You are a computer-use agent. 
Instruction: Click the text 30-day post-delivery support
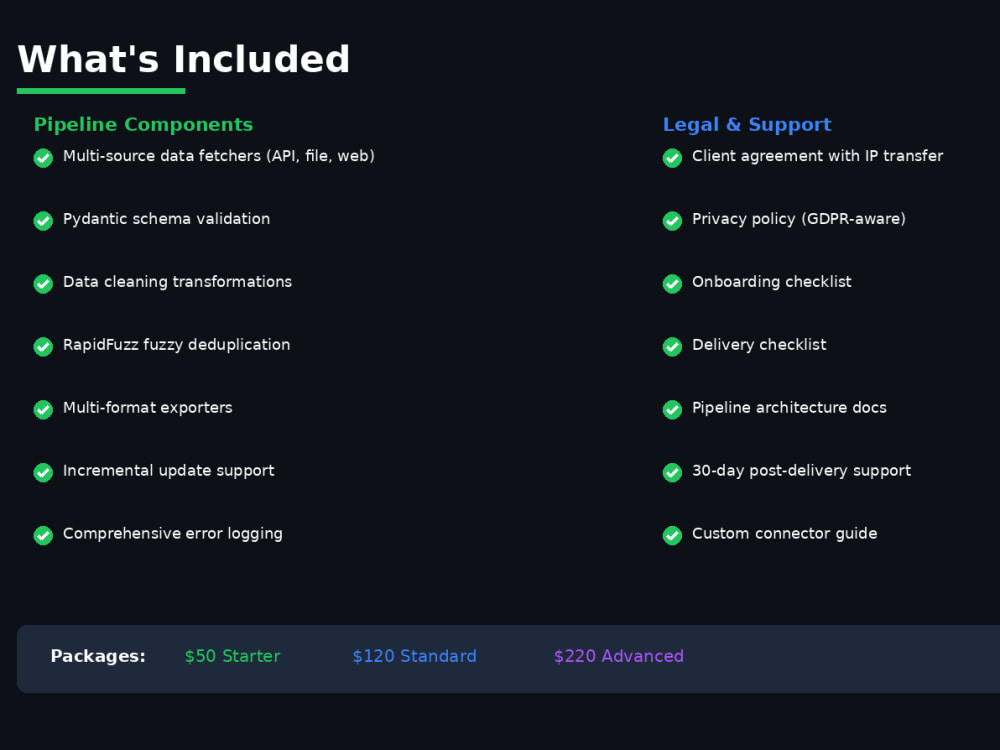[x=802, y=471]
